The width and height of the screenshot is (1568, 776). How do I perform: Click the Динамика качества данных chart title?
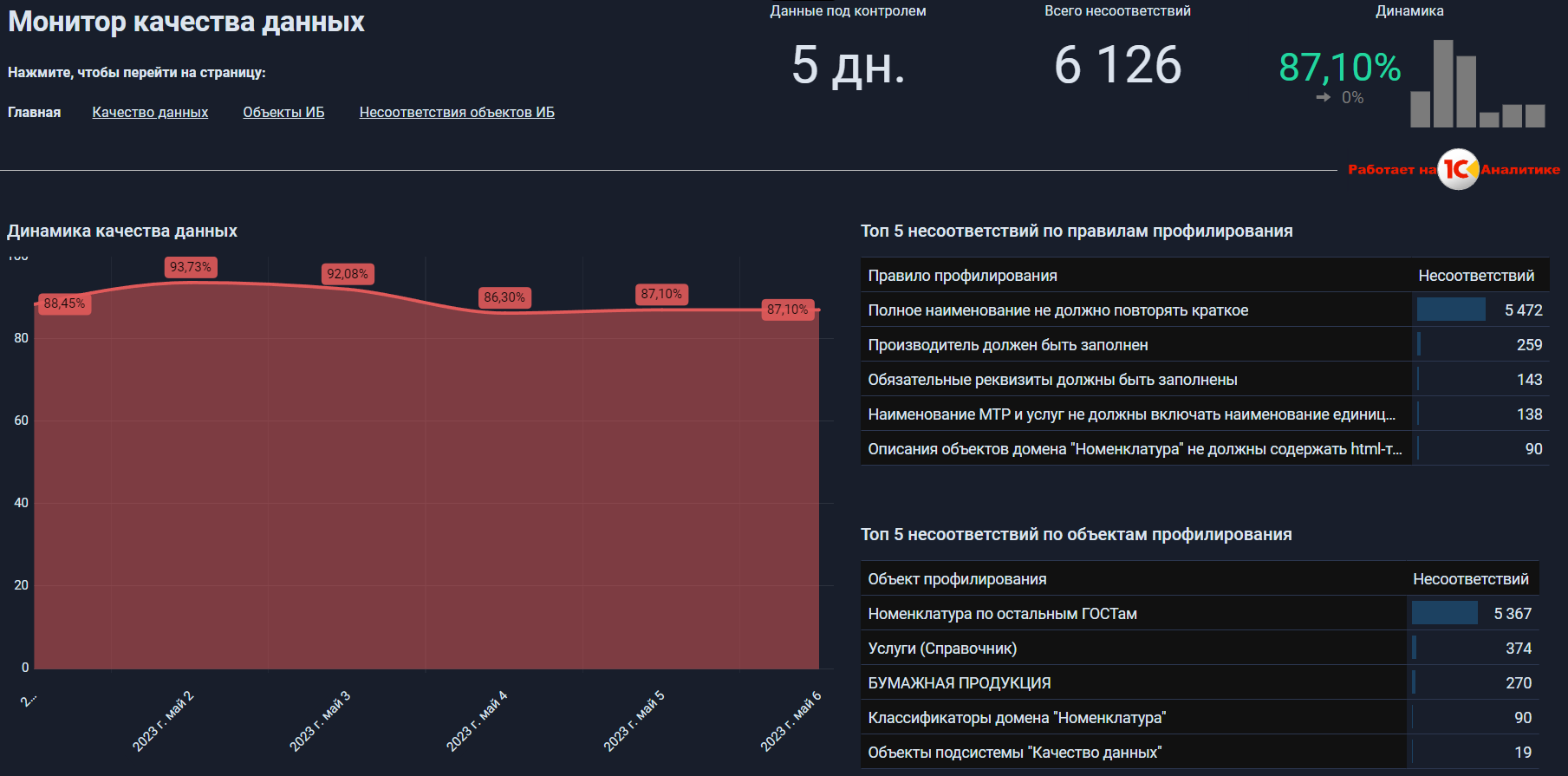(x=122, y=231)
